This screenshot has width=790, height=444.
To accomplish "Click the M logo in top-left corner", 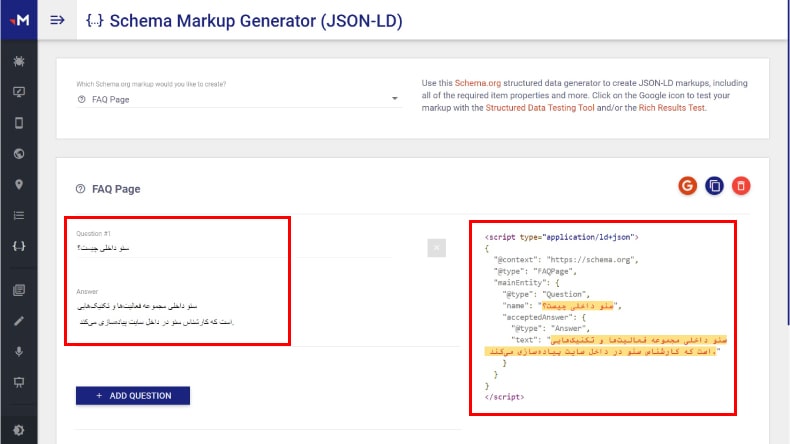I will click(x=19, y=20).
